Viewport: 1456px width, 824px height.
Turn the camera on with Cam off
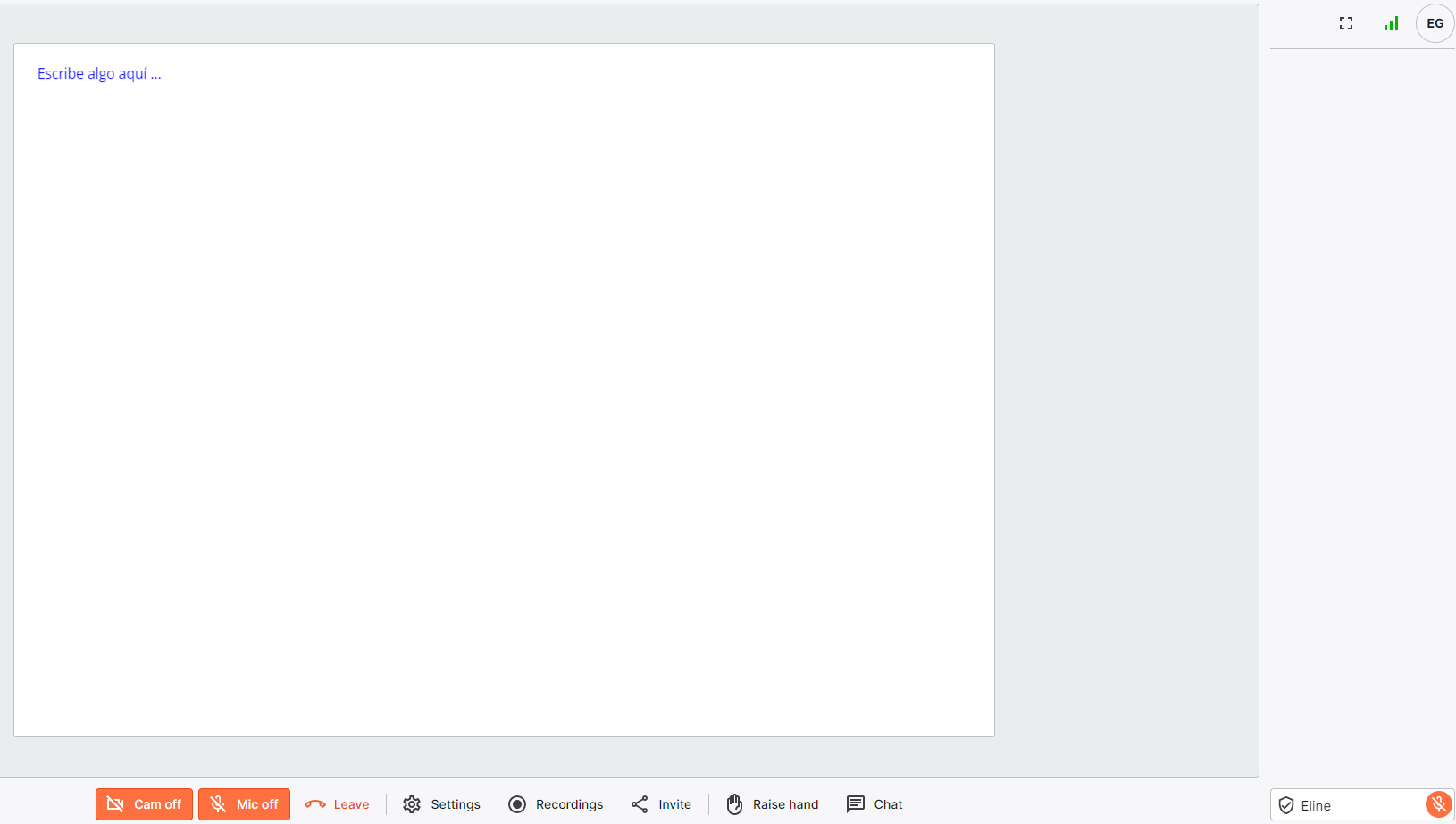pyautogui.click(x=144, y=804)
